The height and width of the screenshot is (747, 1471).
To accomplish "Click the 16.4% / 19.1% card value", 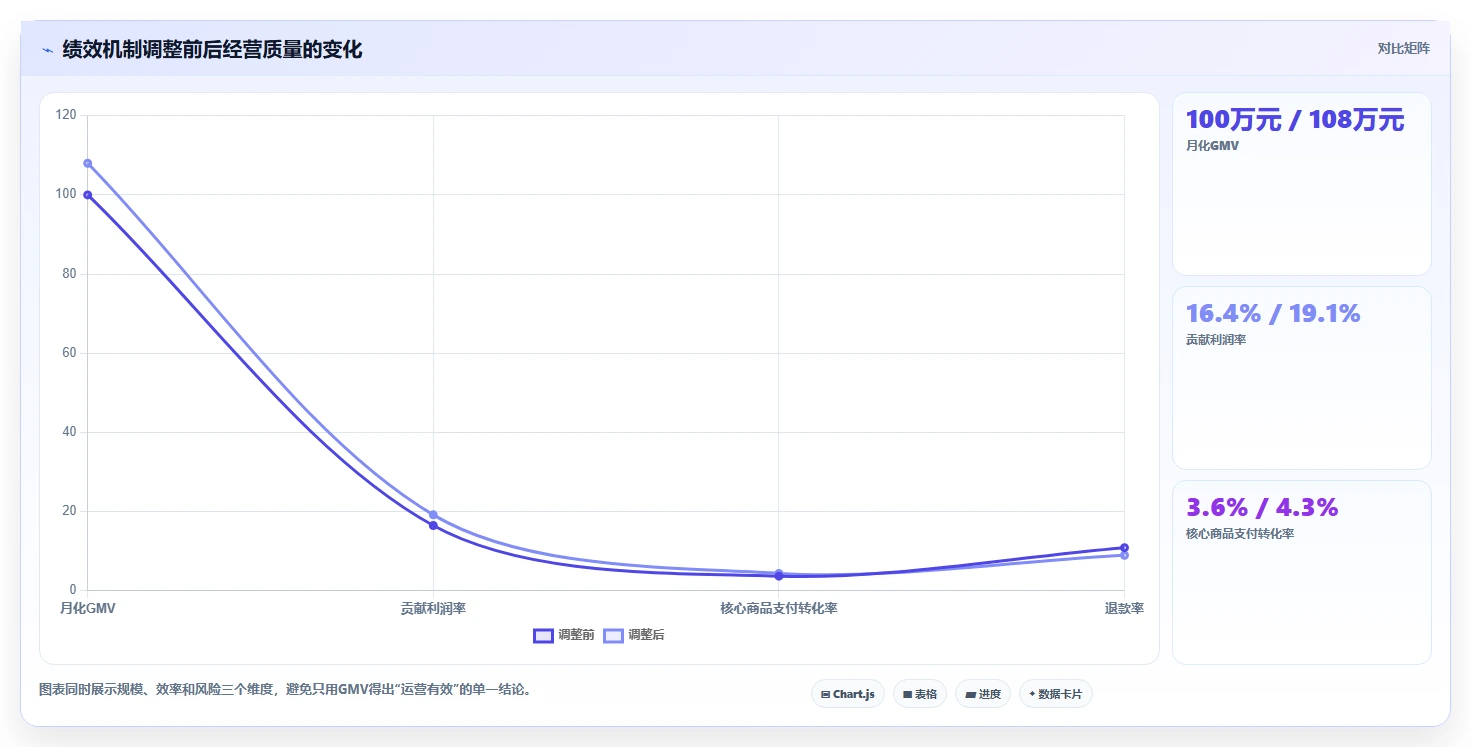I will coord(1273,314).
